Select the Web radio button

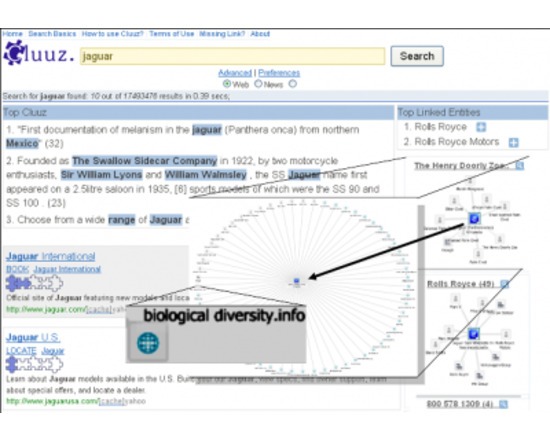(x=227, y=84)
